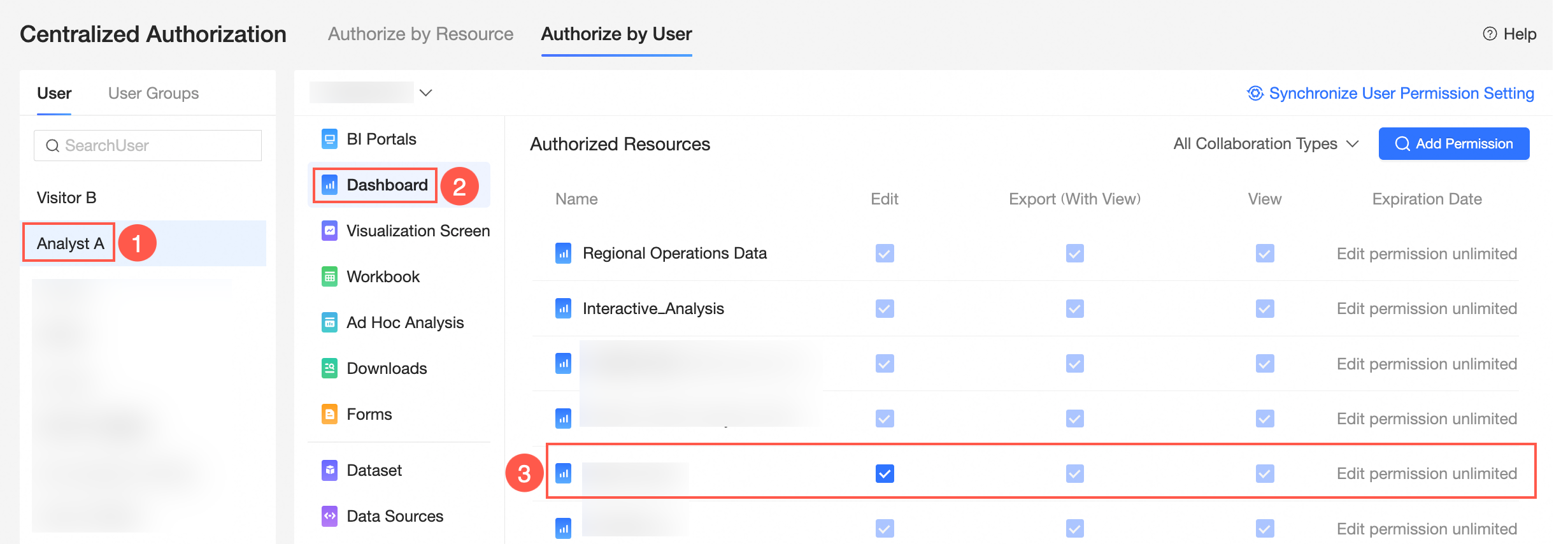
Task: Switch to Authorize by Resource tab
Action: click(x=420, y=34)
